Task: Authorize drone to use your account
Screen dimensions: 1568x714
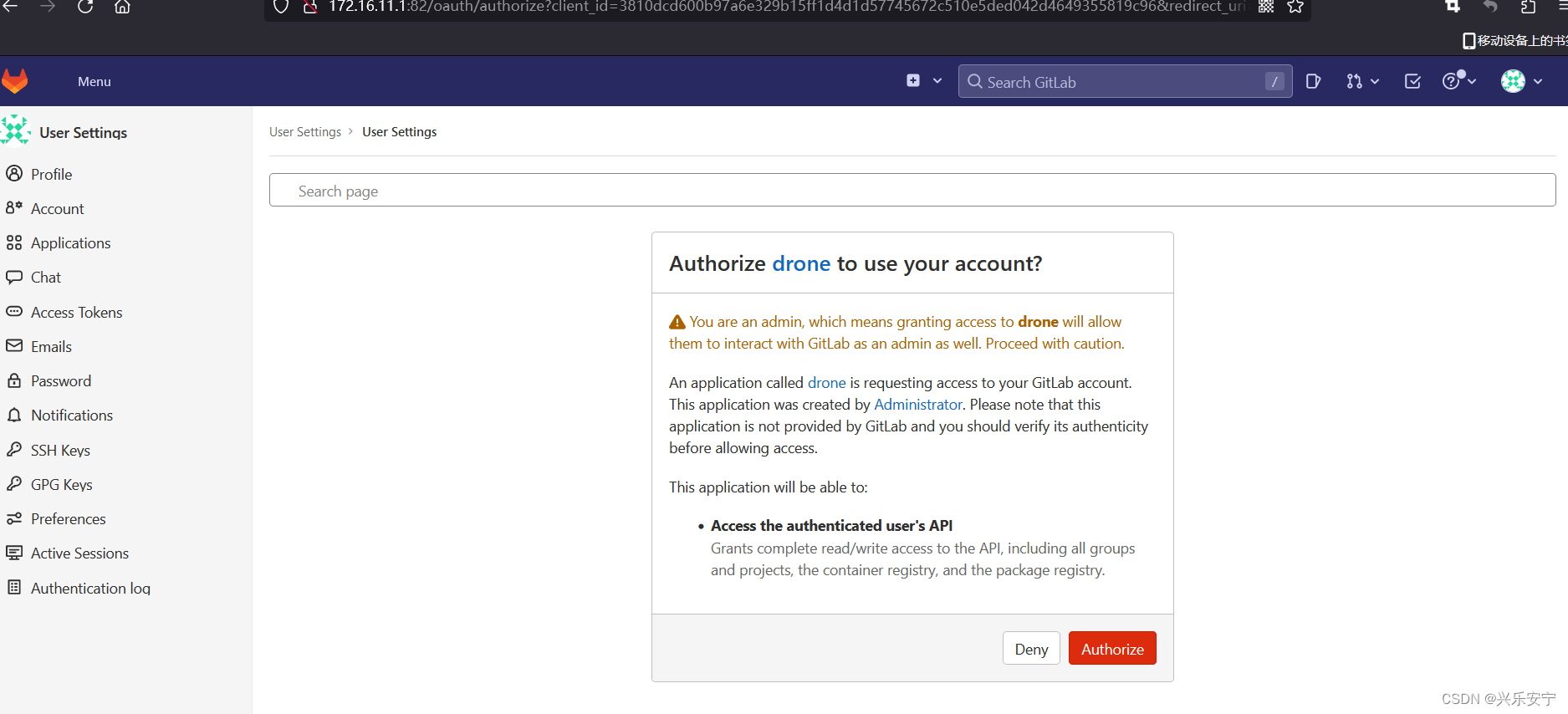Action: [x=1112, y=648]
